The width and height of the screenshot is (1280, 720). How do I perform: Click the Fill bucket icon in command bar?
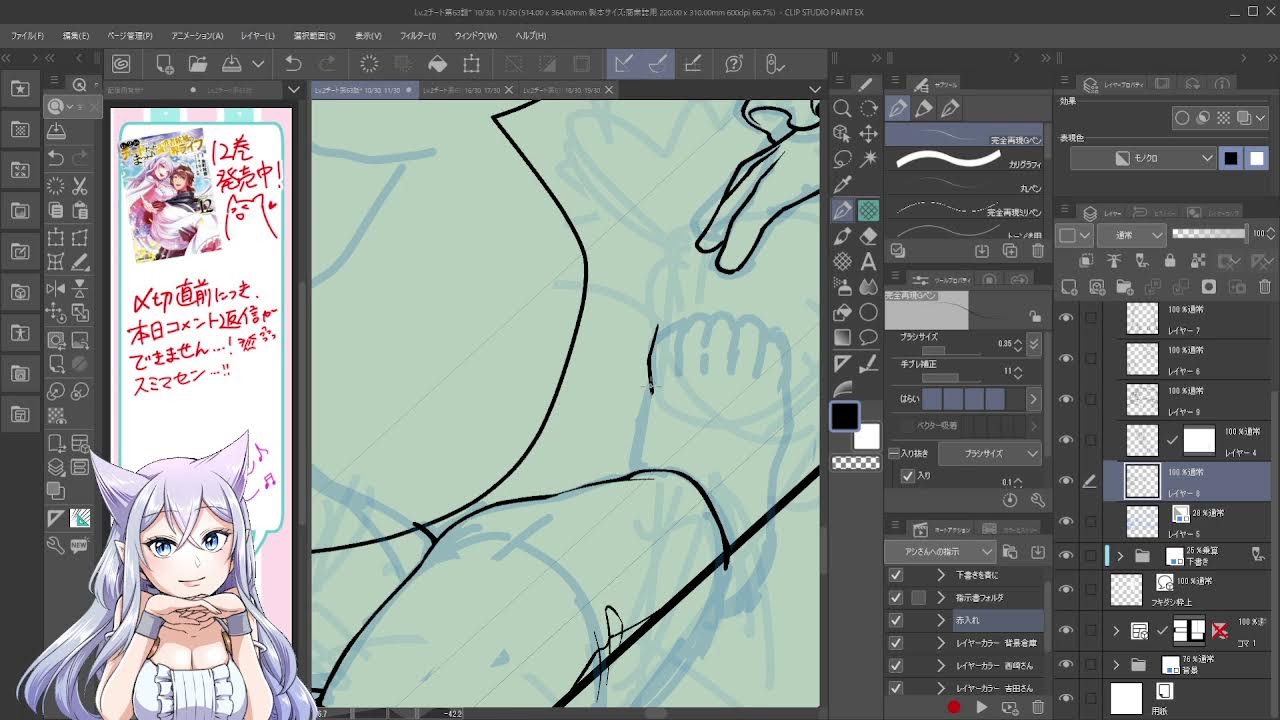(x=438, y=64)
